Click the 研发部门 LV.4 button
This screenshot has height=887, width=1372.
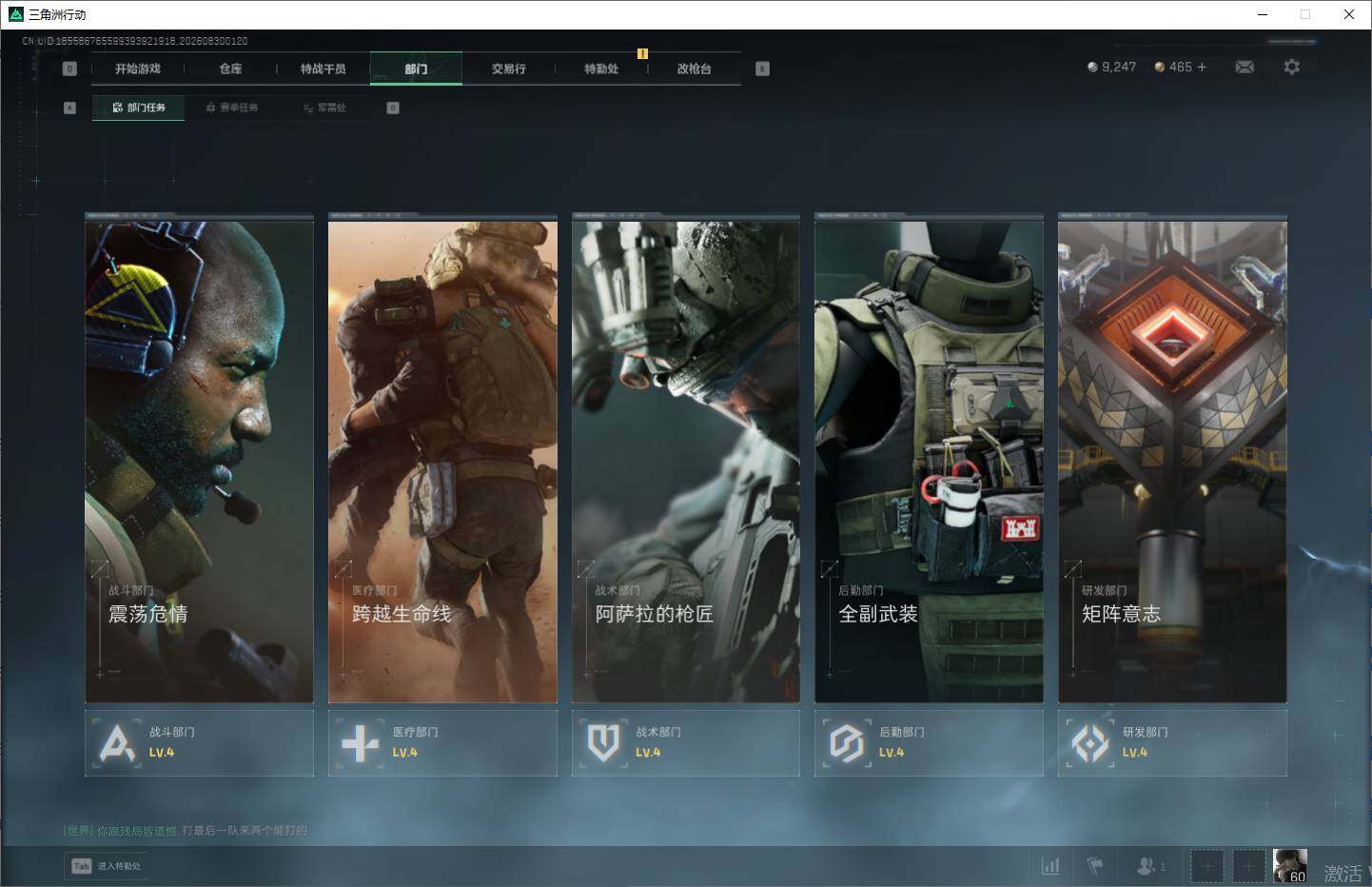(1172, 742)
